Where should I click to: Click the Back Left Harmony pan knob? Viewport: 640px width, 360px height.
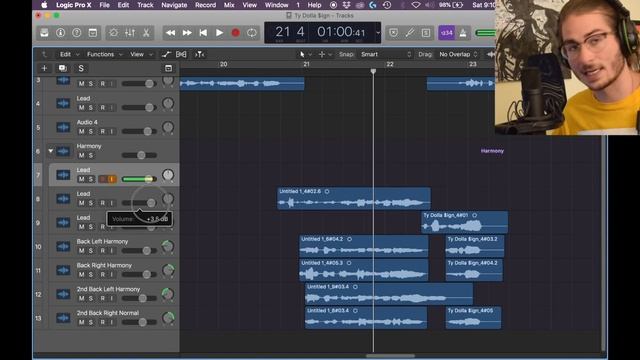point(168,247)
